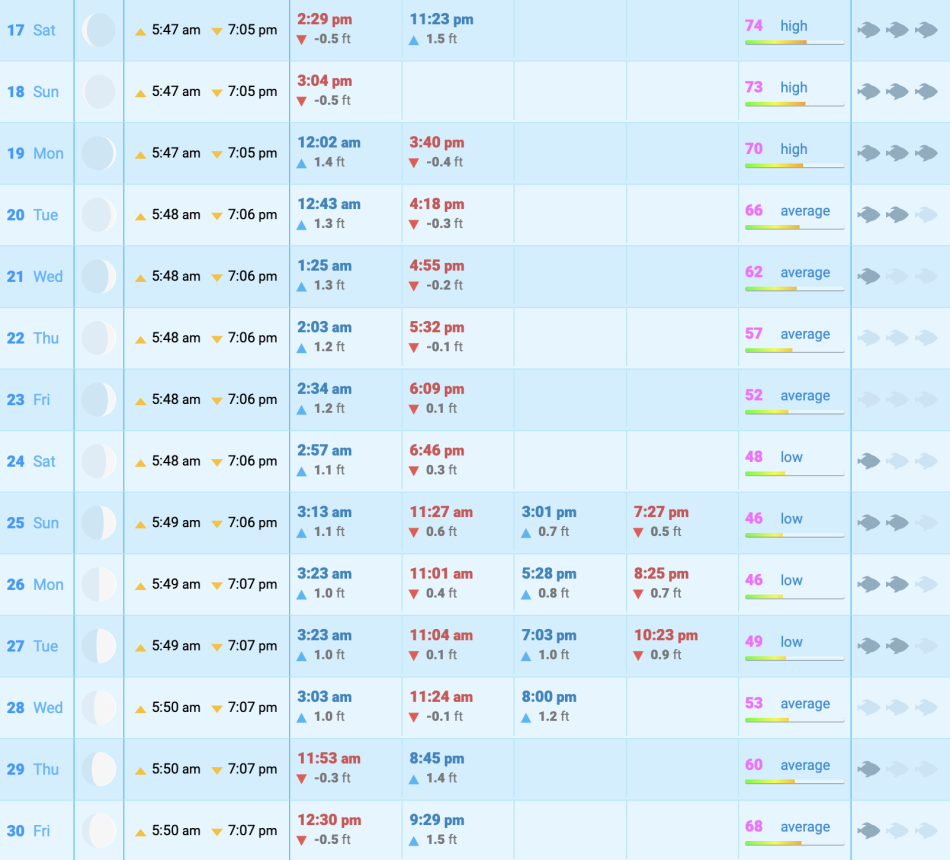Click the fish activity icons for Tue 27
Screen dimensions: 950x860
[897, 646]
